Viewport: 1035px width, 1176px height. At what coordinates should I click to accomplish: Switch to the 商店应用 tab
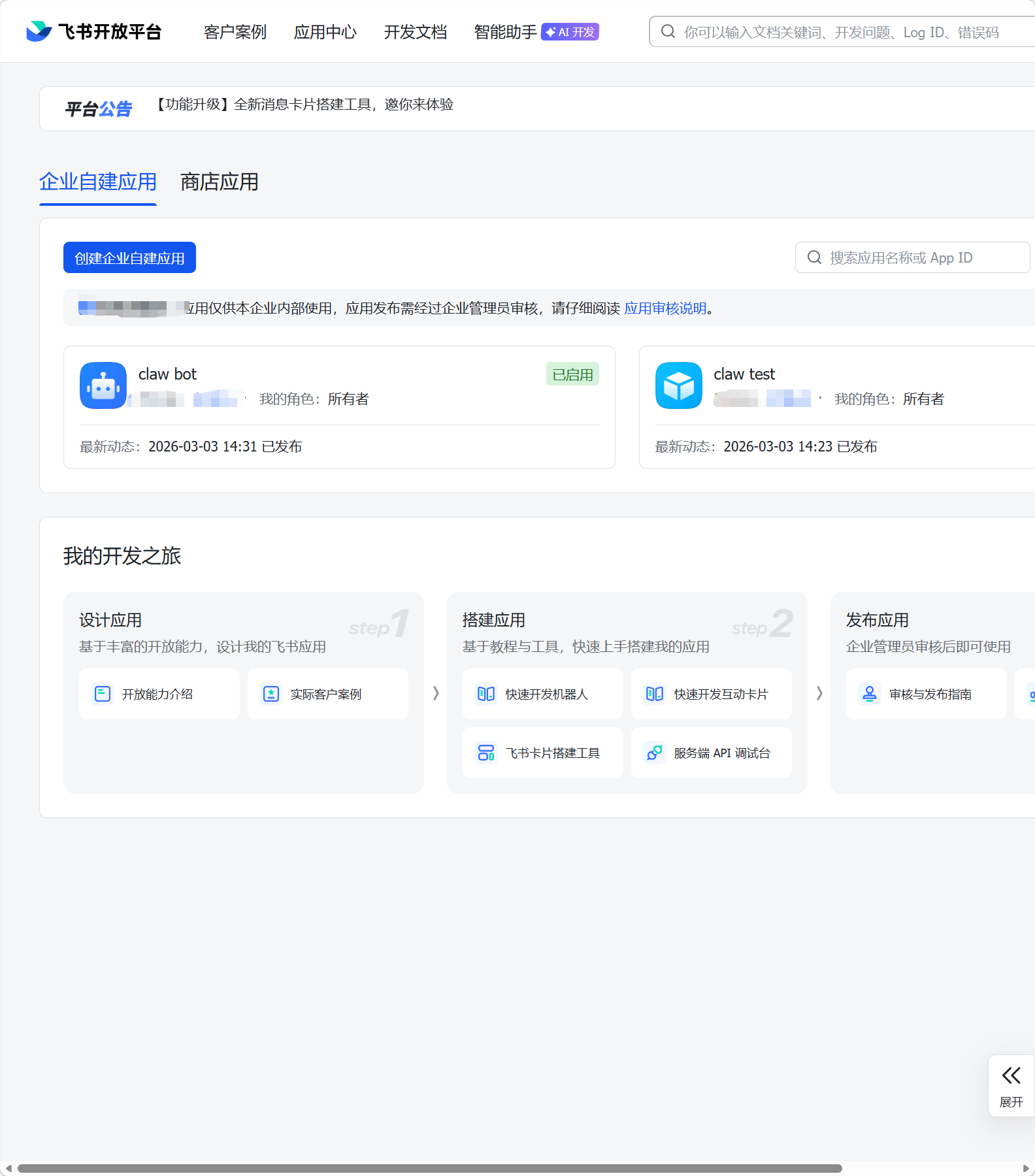[220, 182]
